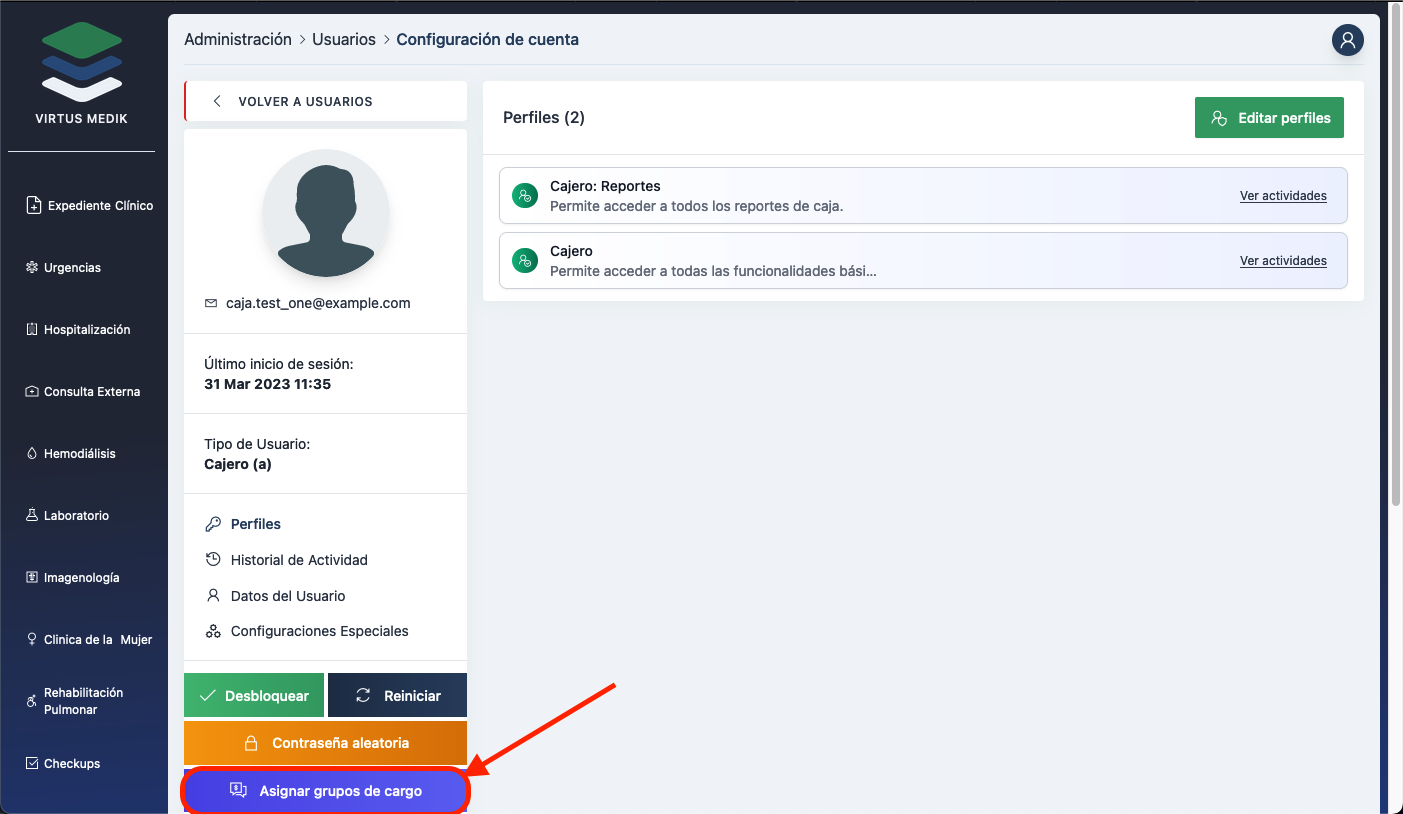Open the Perfiles section

coord(255,524)
